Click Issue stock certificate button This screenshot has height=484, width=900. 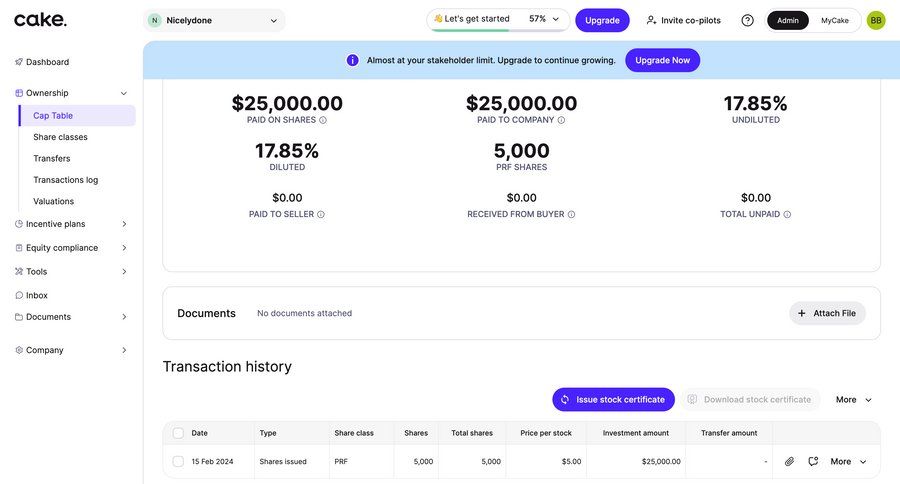(613, 399)
